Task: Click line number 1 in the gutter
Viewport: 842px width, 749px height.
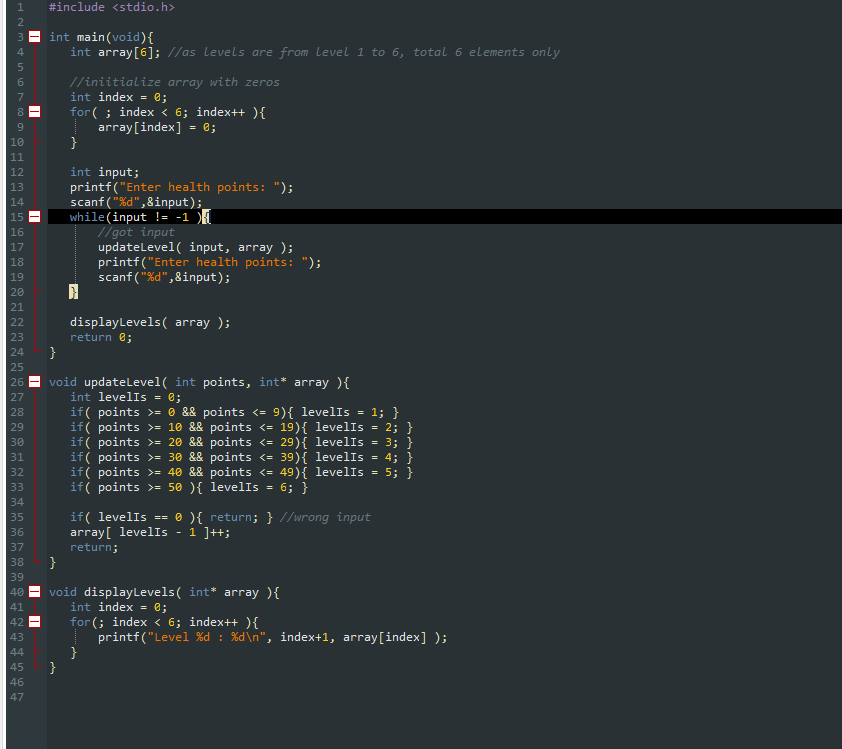Action: (x=19, y=7)
